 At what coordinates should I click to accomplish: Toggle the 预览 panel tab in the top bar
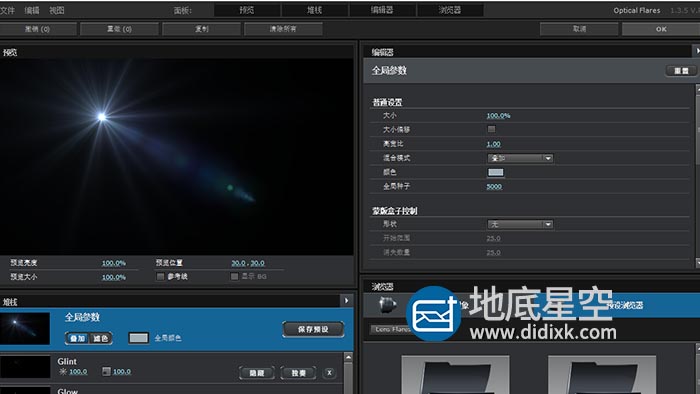tap(247, 10)
